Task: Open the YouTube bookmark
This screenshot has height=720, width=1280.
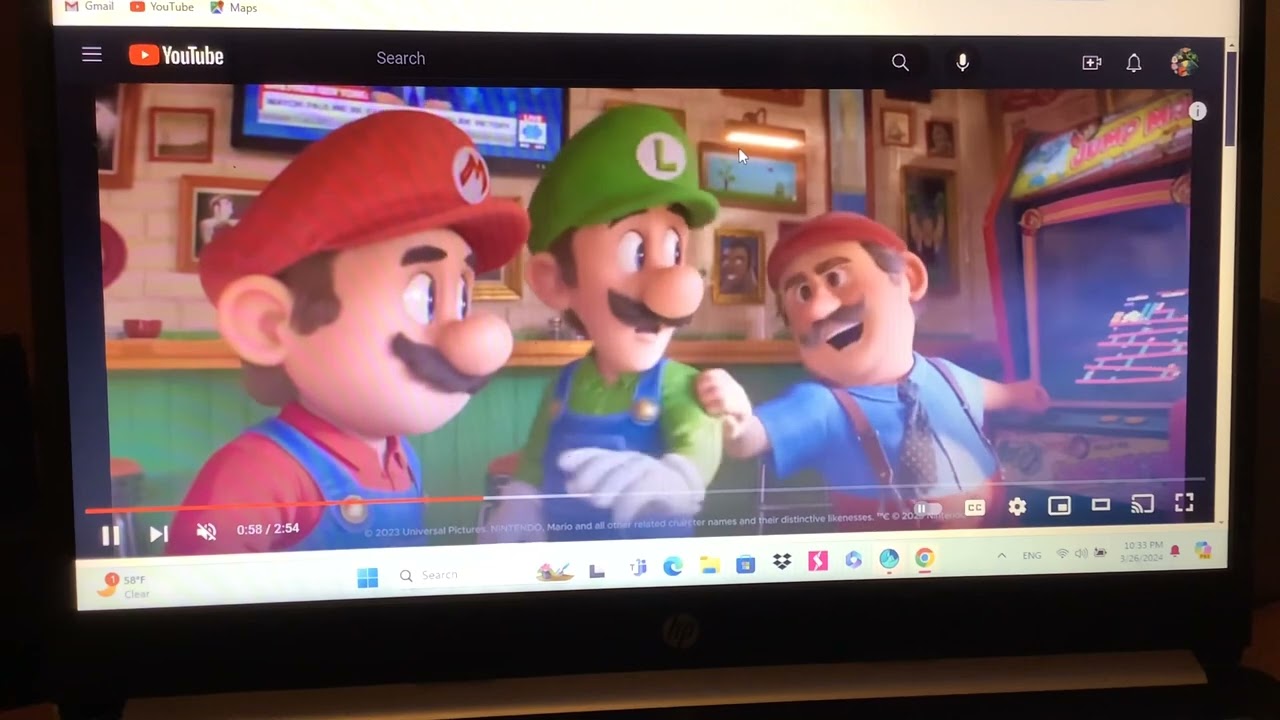Action: tap(162, 7)
